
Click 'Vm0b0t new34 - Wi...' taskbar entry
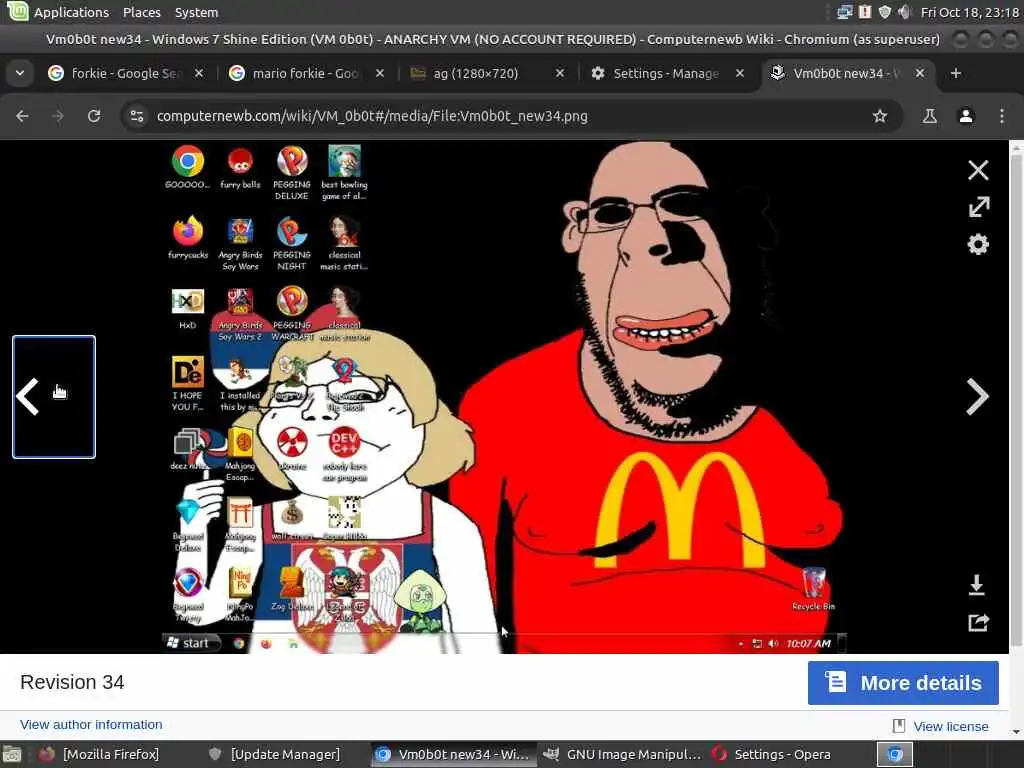click(x=454, y=754)
